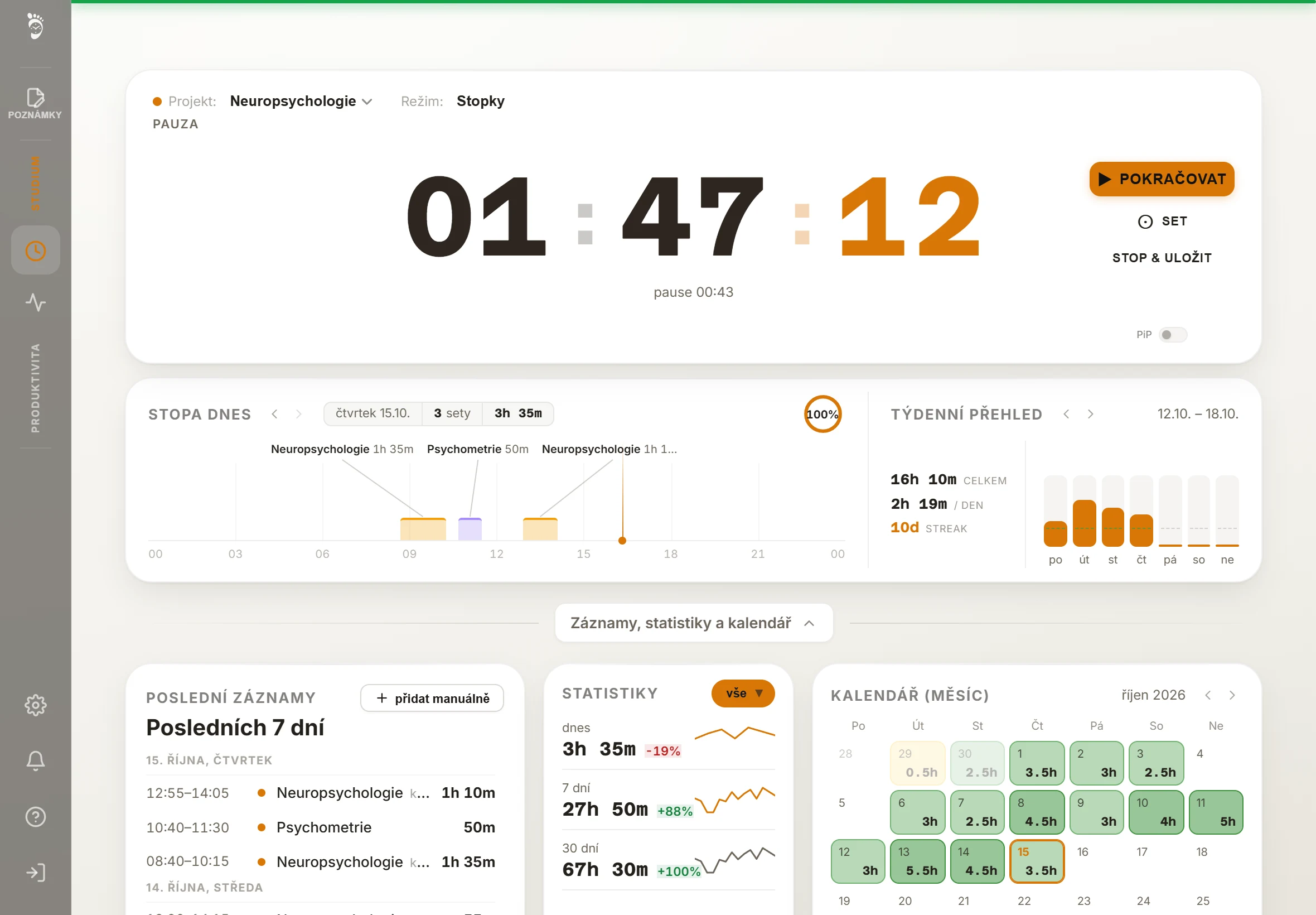Open the activity pulse icon in sidebar

(x=36, y=302)
